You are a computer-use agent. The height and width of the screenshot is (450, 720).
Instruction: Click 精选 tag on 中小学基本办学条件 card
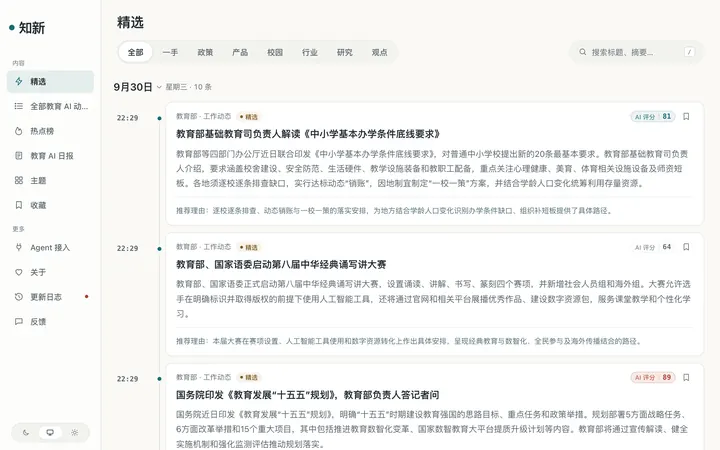(249, 117)
